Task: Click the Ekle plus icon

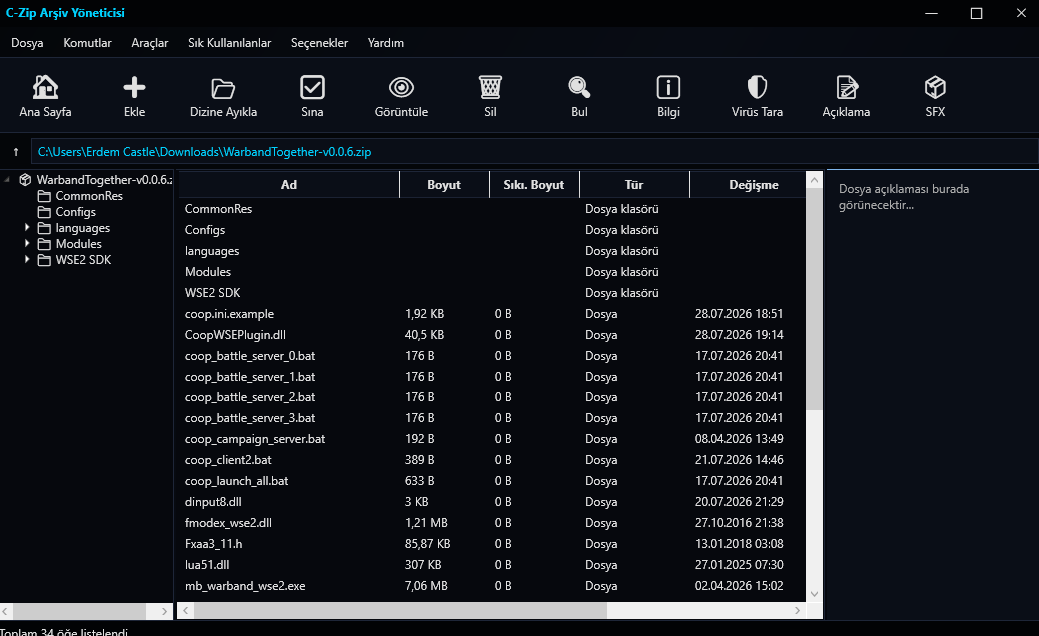Action: (135, 87)
